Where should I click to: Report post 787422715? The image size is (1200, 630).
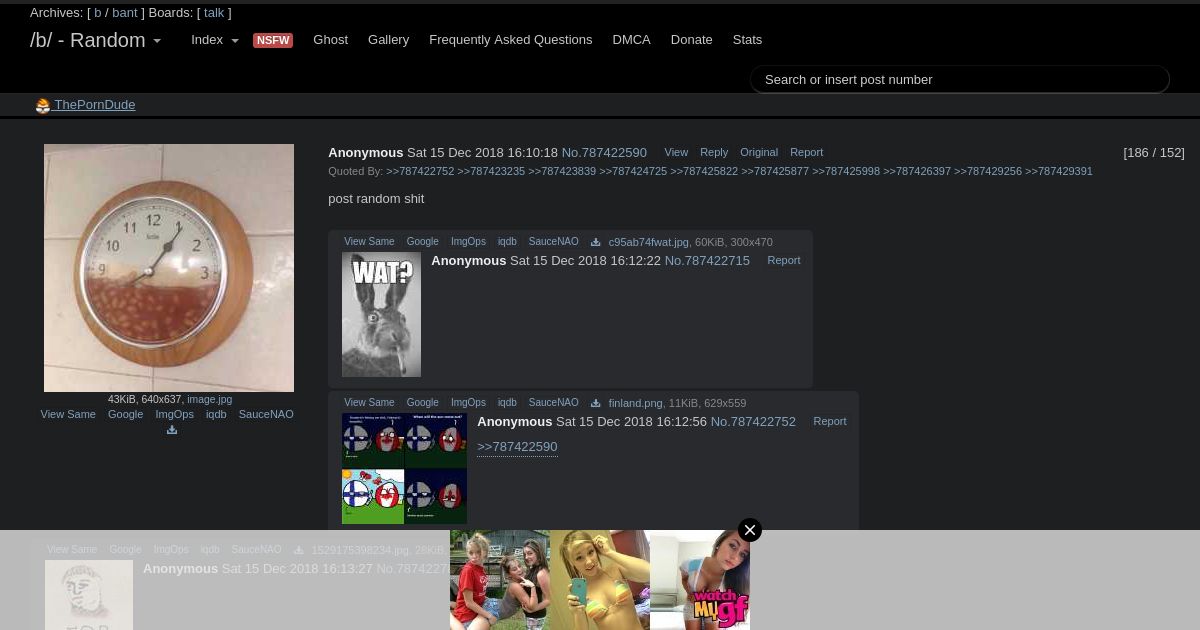(783, 260)
